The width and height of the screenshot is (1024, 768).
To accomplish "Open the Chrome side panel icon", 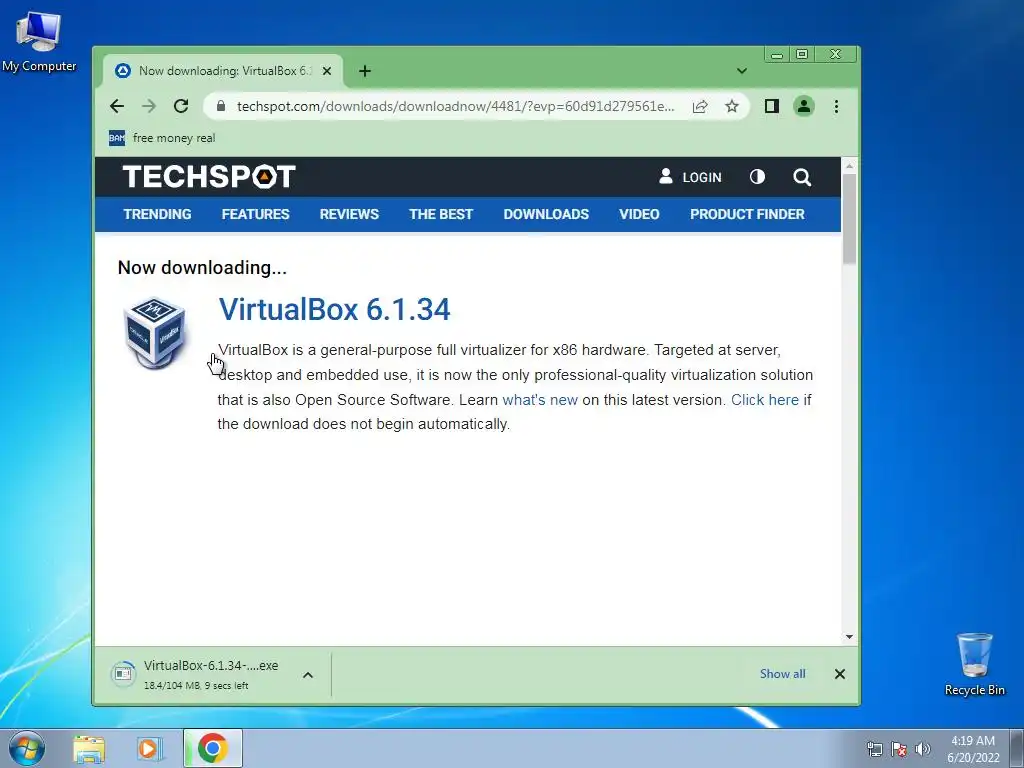I will [772, 106].
